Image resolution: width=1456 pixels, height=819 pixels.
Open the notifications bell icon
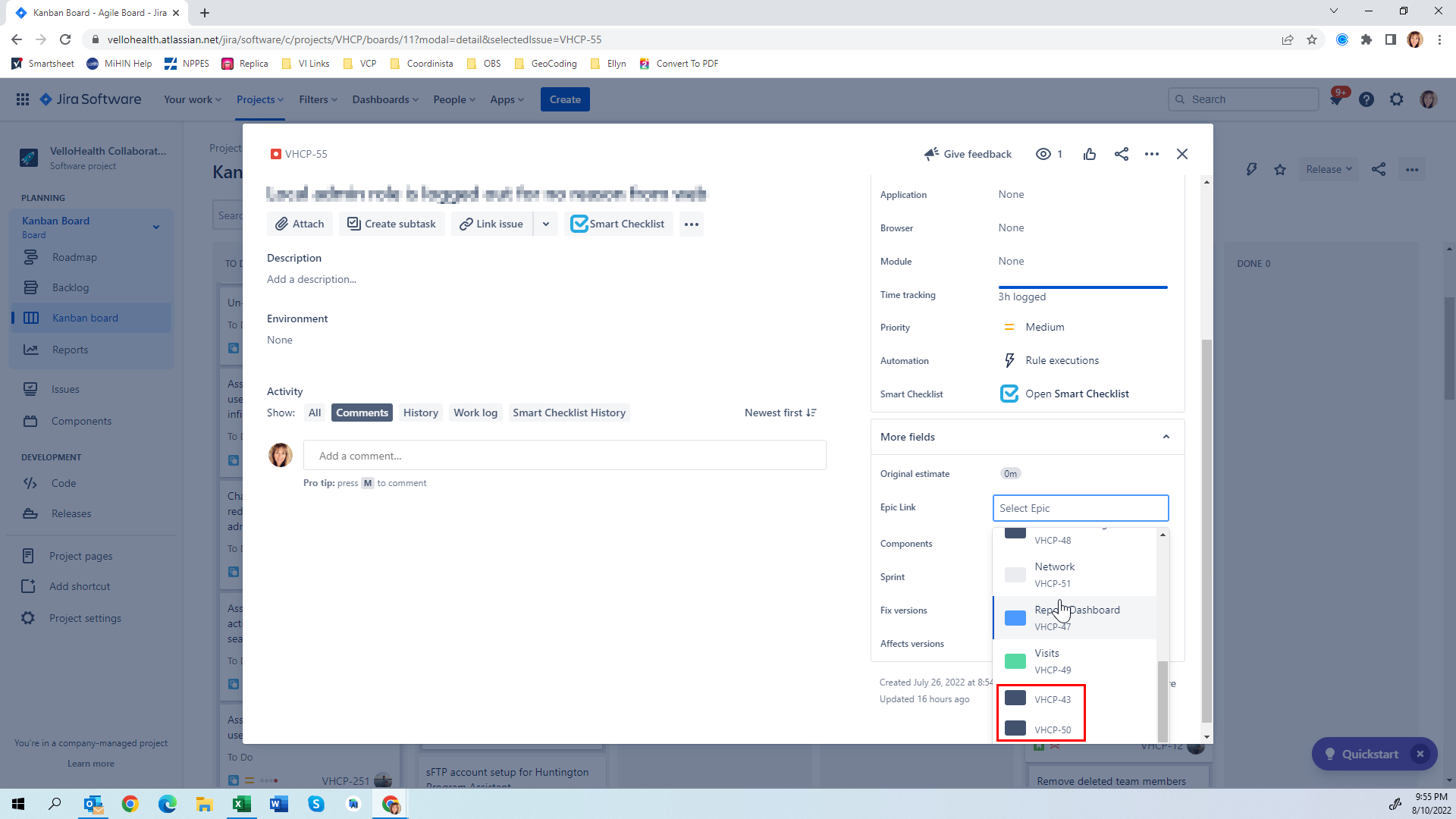tap(1336, 99)
